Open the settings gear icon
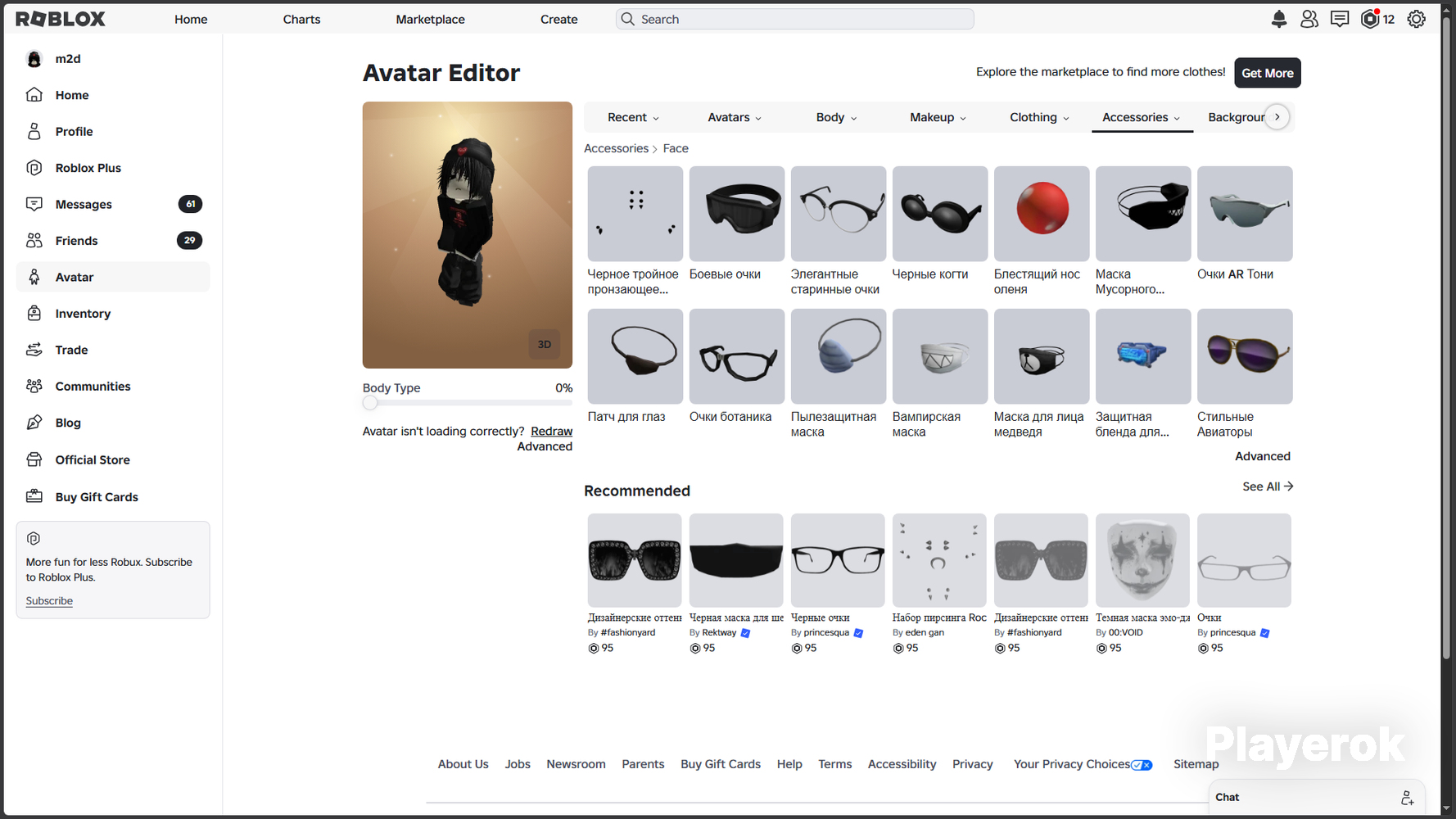 point(1417,19)
